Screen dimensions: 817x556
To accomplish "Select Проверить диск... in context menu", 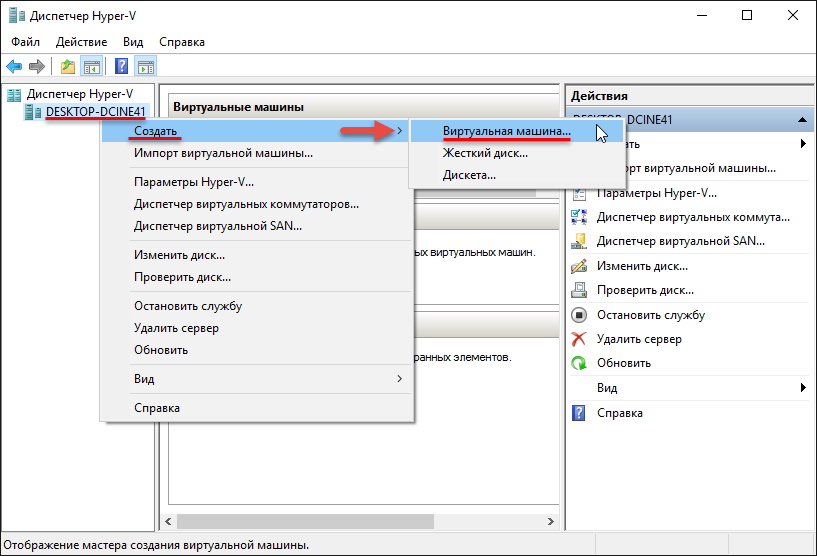I will 257,277.
